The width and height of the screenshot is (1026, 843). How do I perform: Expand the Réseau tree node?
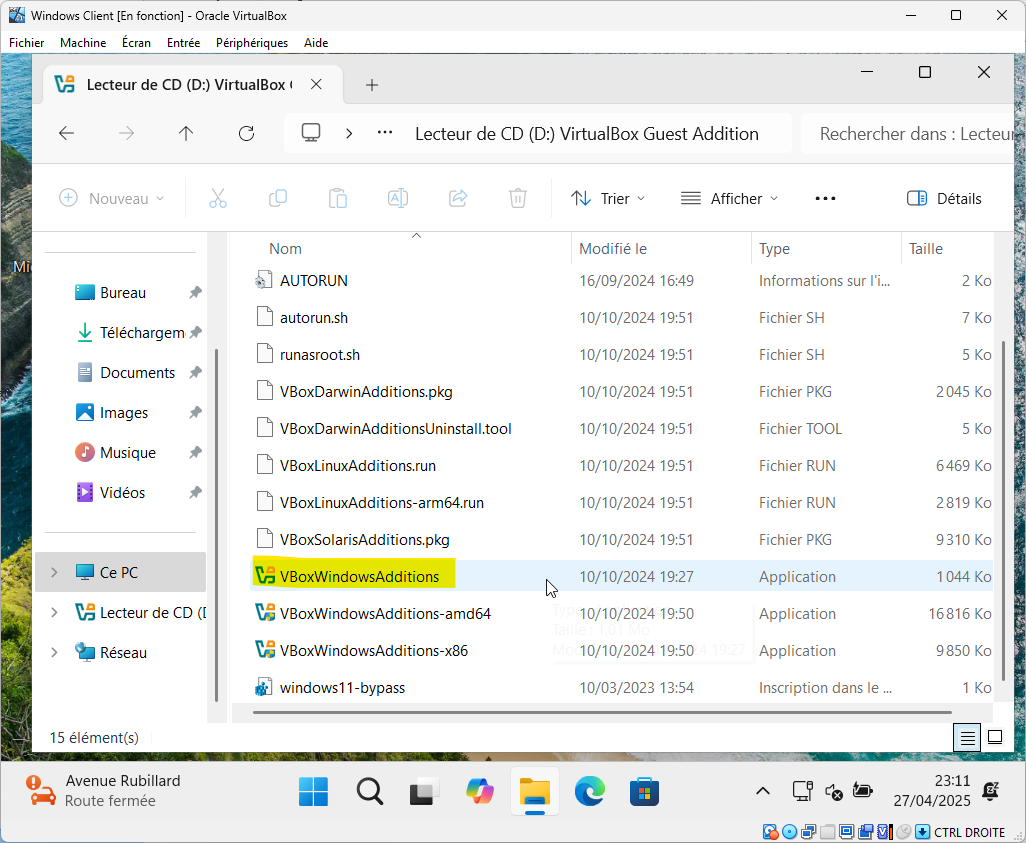[54, 653]
